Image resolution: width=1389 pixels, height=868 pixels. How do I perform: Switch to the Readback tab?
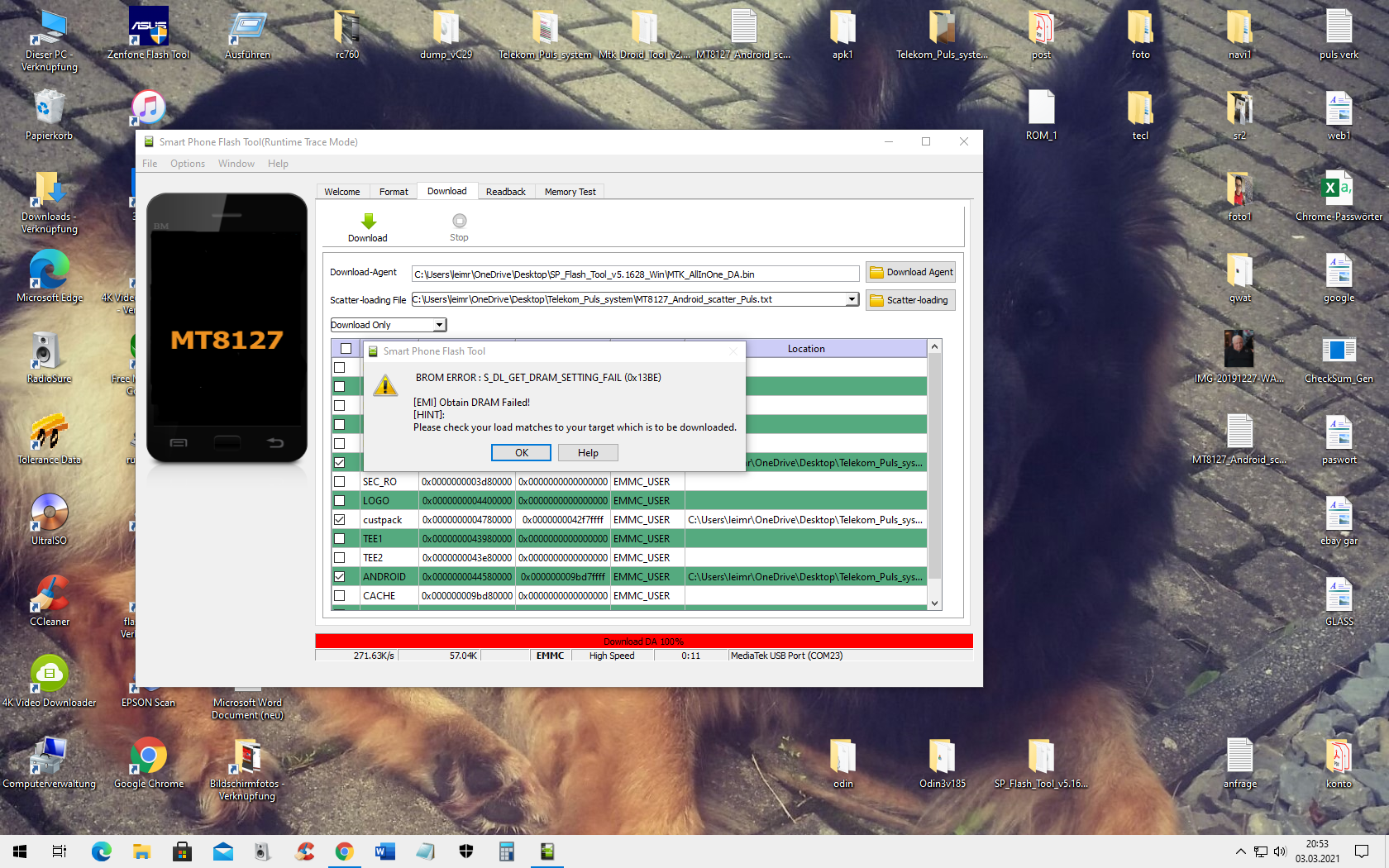click(x=506, y=192)
